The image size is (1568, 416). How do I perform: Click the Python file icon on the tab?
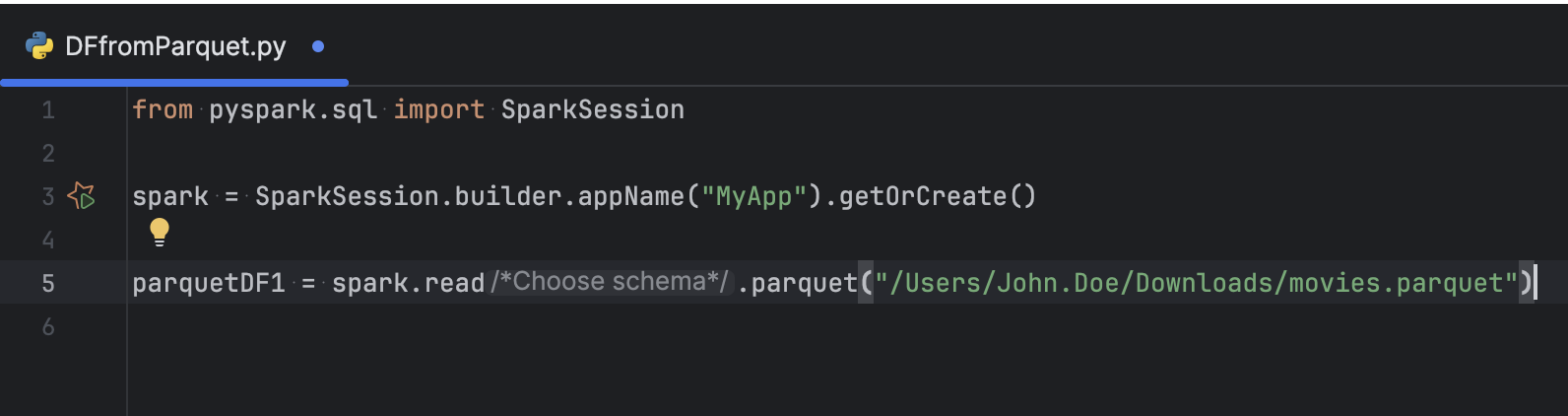click(x=39, y=46)
